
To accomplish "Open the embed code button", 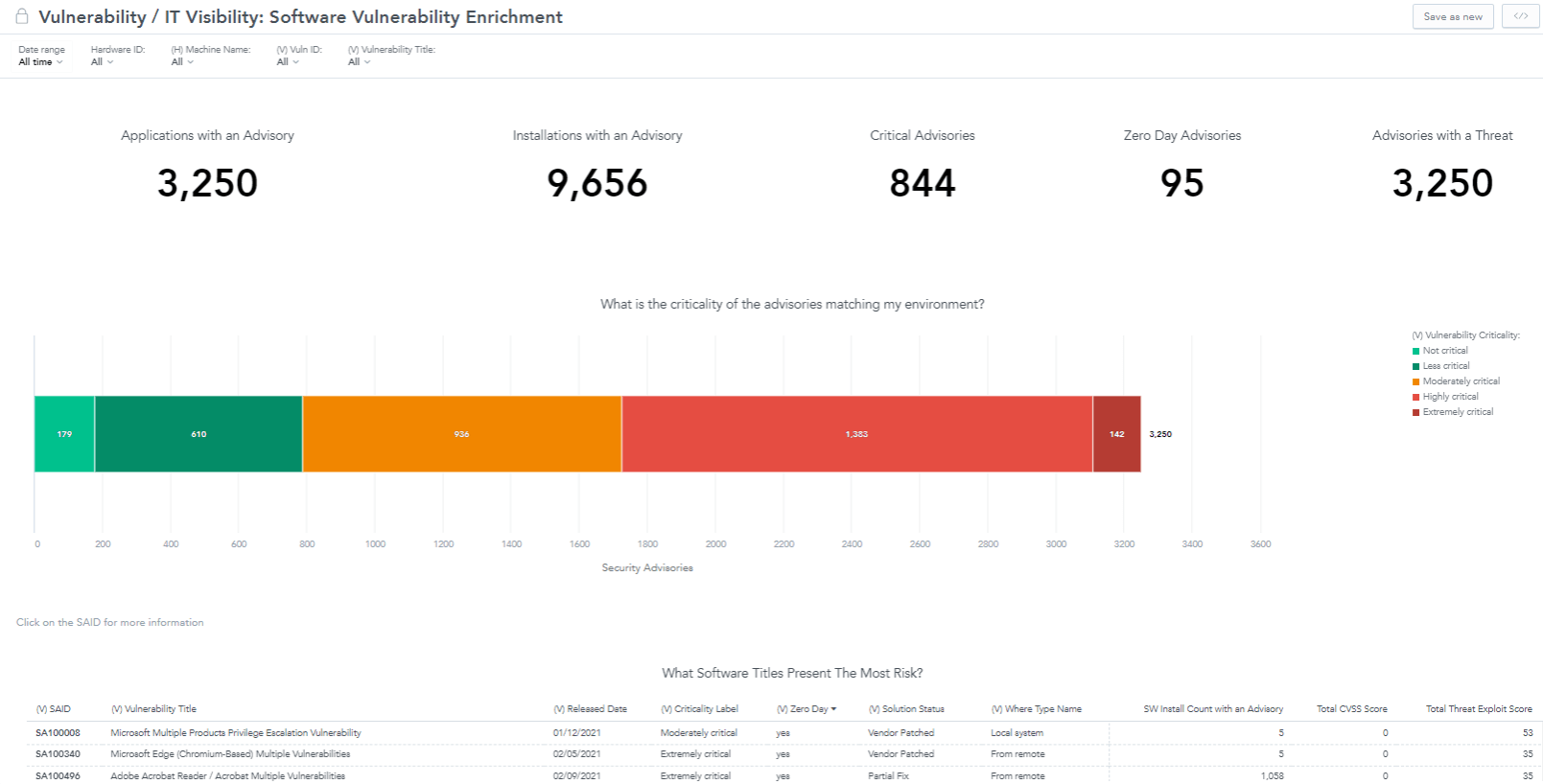I will [x=1520, y=16].
